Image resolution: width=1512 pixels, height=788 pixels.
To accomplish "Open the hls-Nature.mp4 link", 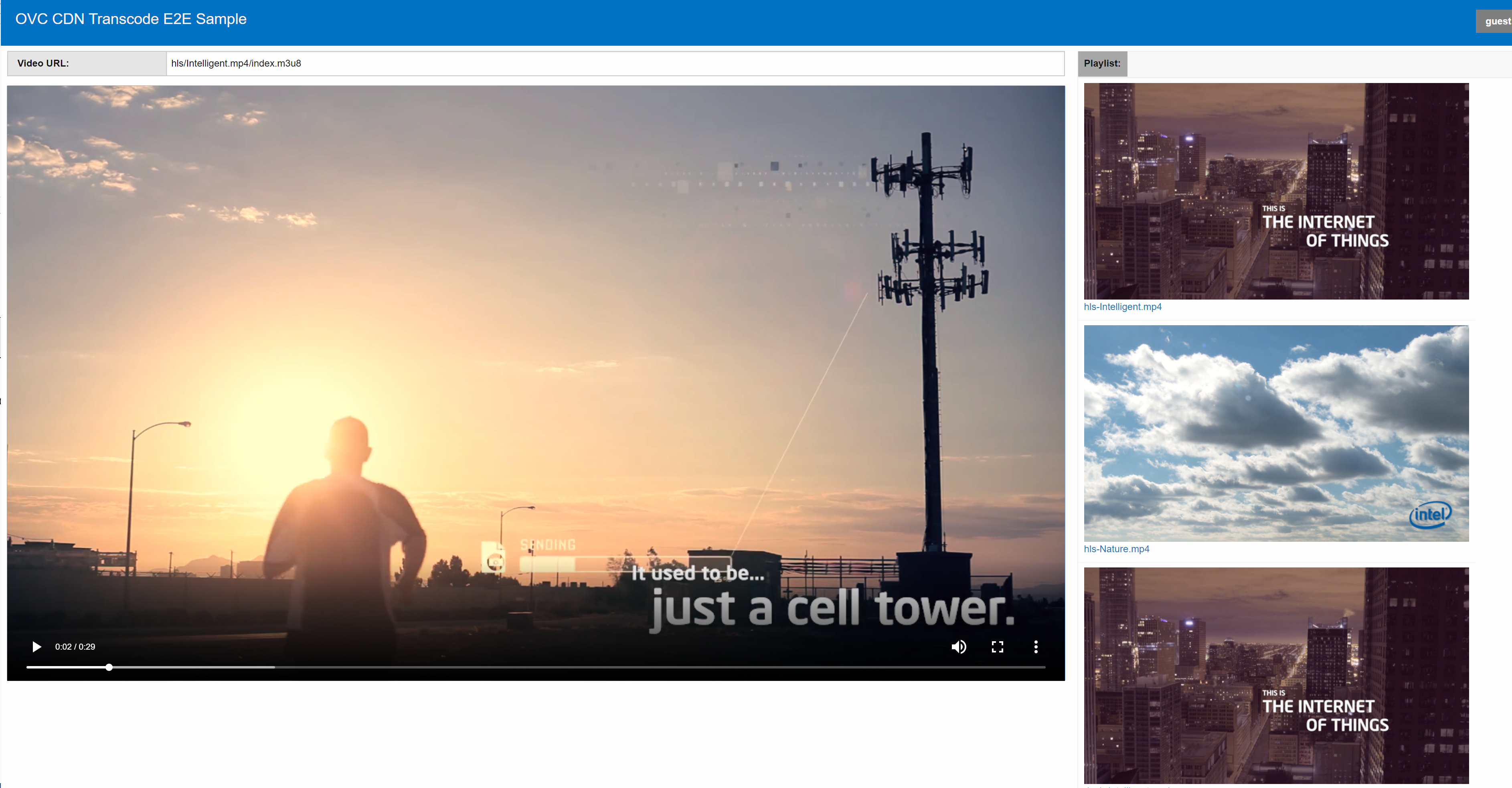I will point(1116,549).
